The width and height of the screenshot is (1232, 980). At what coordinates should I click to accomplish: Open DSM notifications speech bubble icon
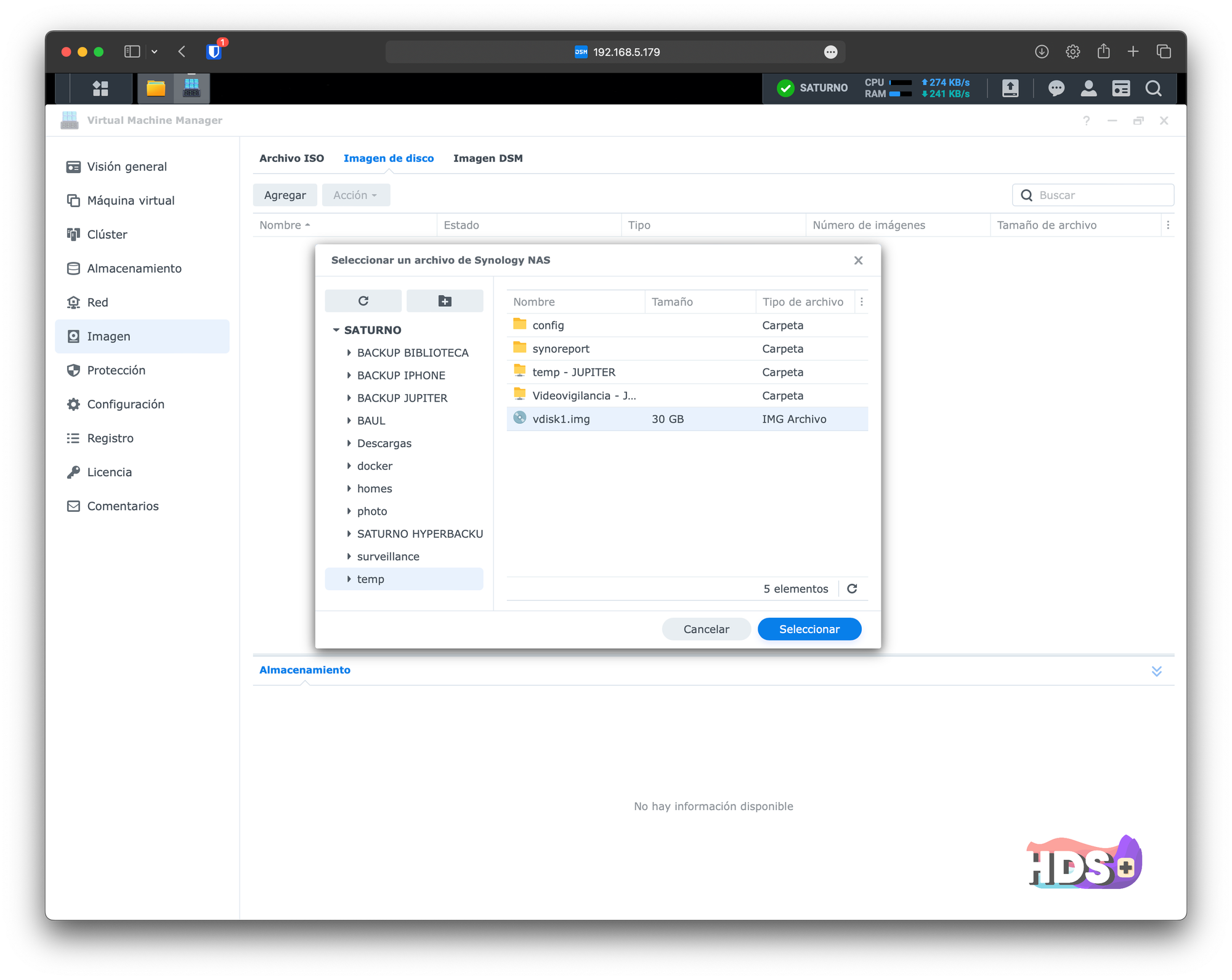tap(1056, 89)
